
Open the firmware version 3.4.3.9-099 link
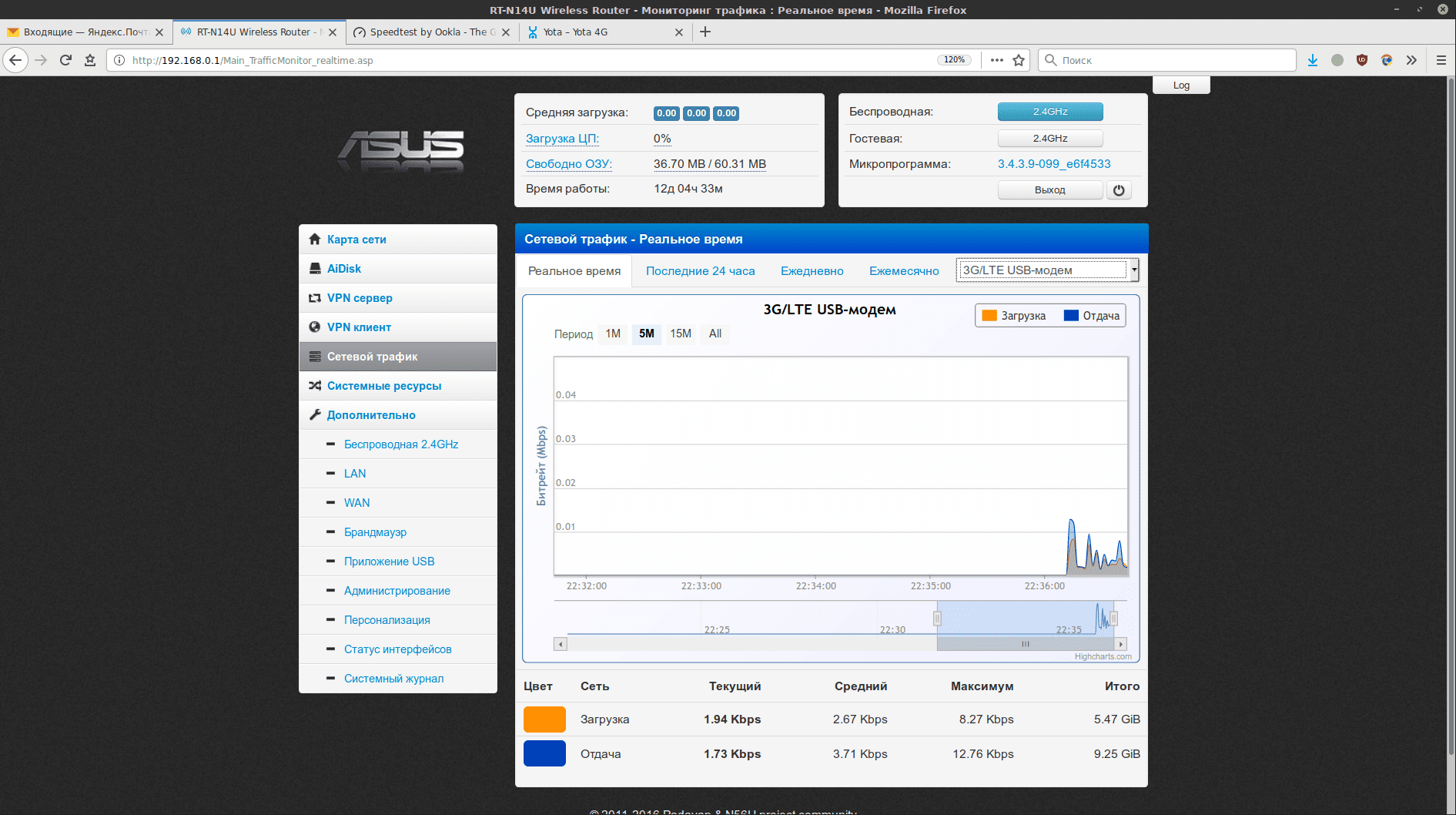pyautogui.click(x=1054, y=164)
